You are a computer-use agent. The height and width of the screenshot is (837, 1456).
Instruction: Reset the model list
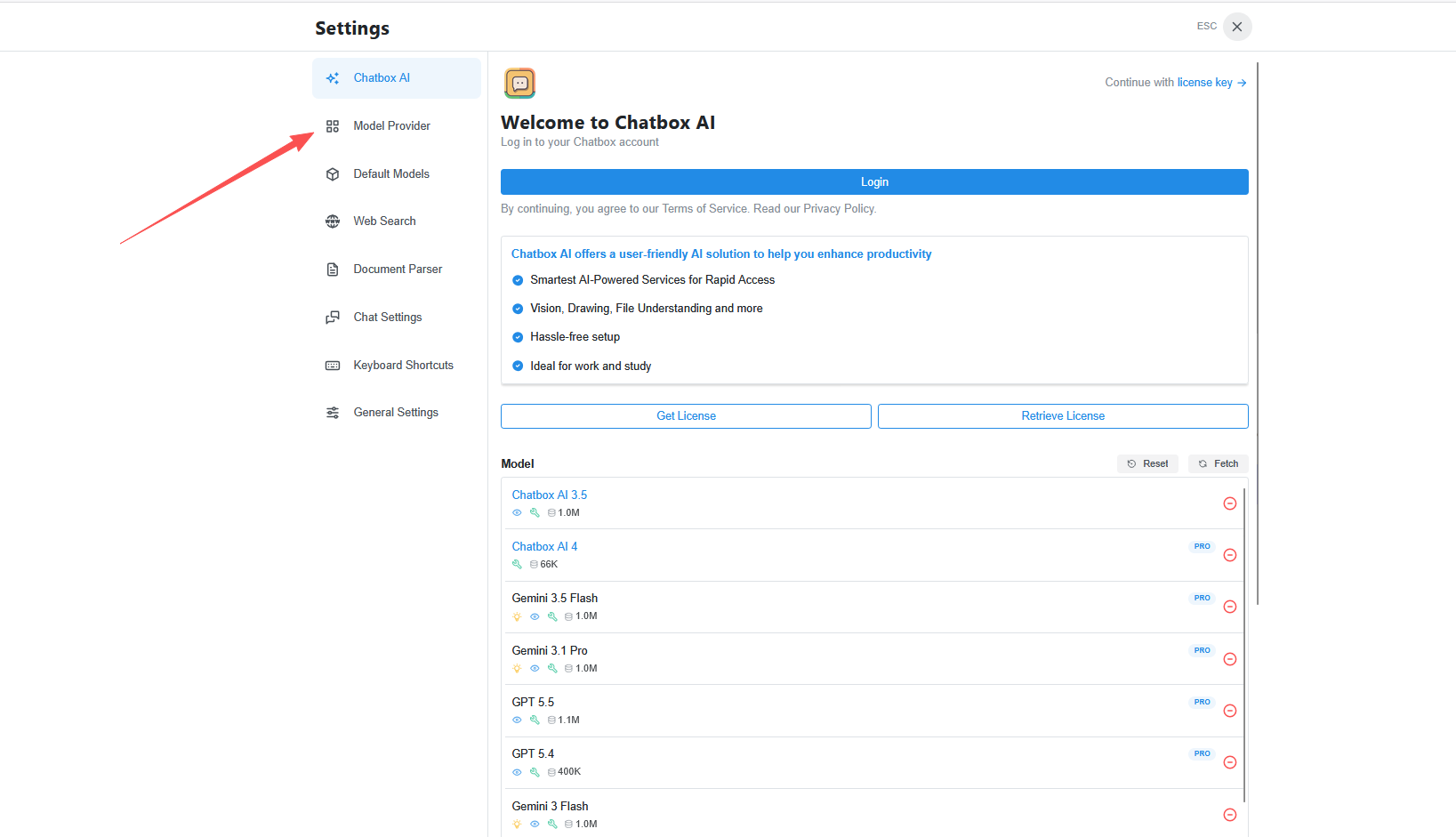click(1147, 463)
